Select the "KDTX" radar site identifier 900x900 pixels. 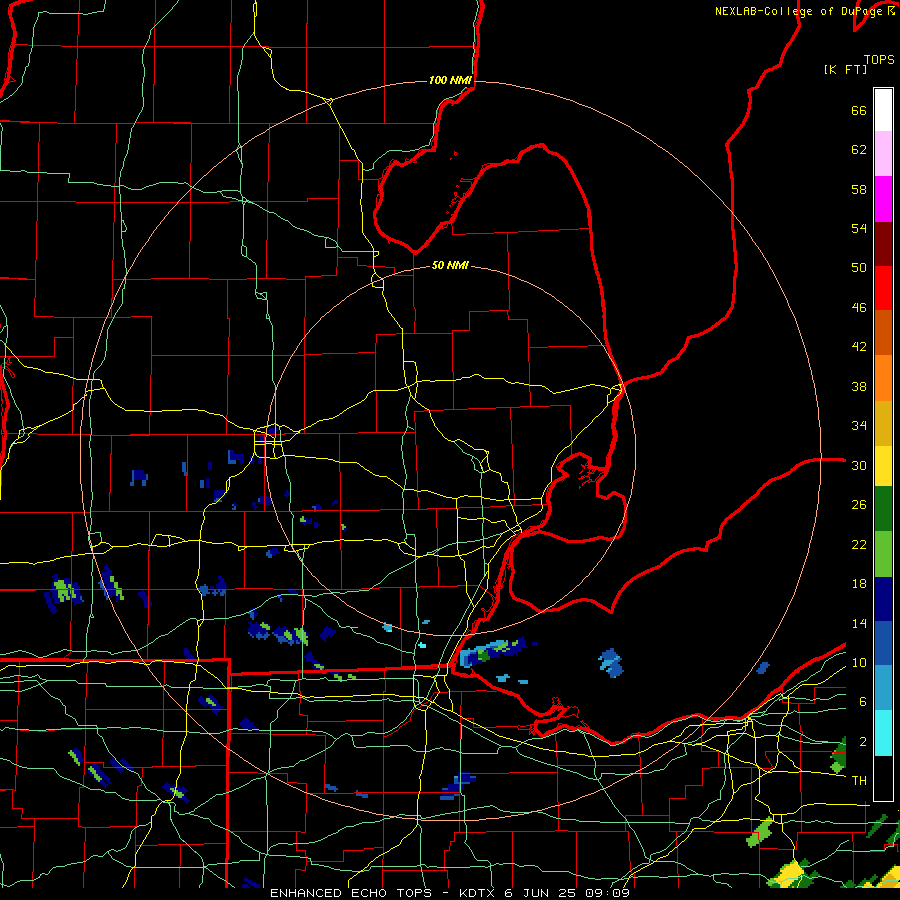coord(478,893)
